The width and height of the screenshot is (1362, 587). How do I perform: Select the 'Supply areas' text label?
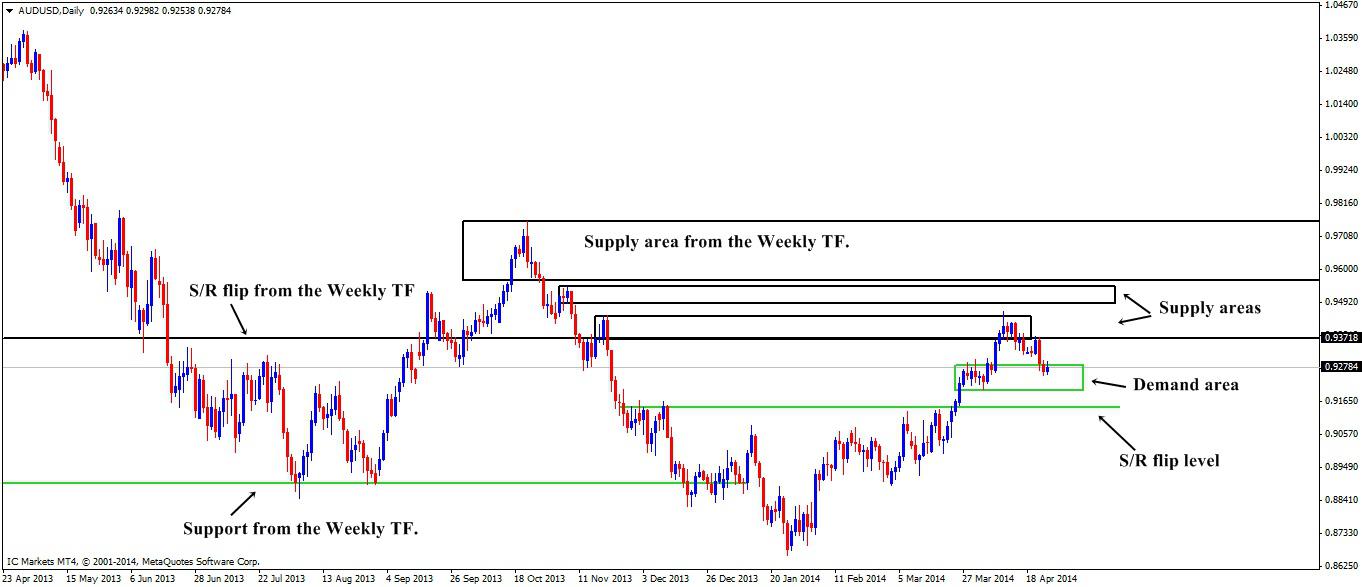pos(1209,308)
